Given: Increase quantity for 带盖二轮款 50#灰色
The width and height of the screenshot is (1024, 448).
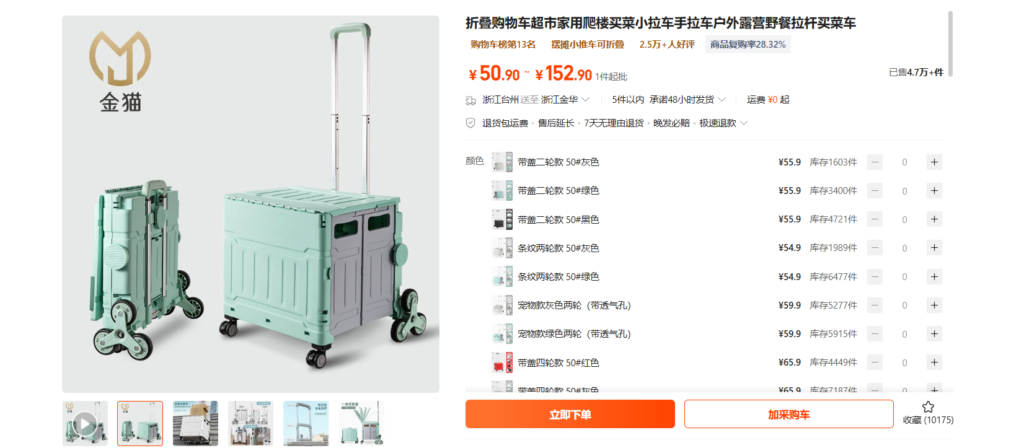Looking at the screenshot, I should click(x=934, y=162).
